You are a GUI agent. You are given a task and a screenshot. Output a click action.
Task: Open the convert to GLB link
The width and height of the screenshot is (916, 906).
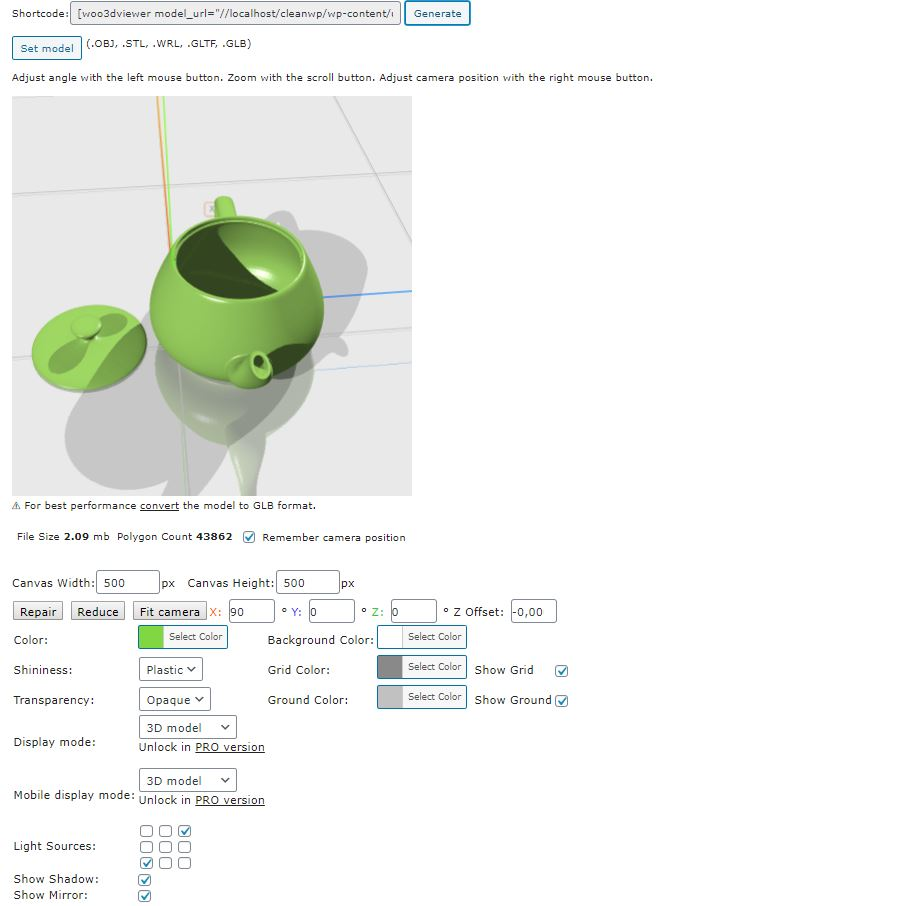(159, 505)
